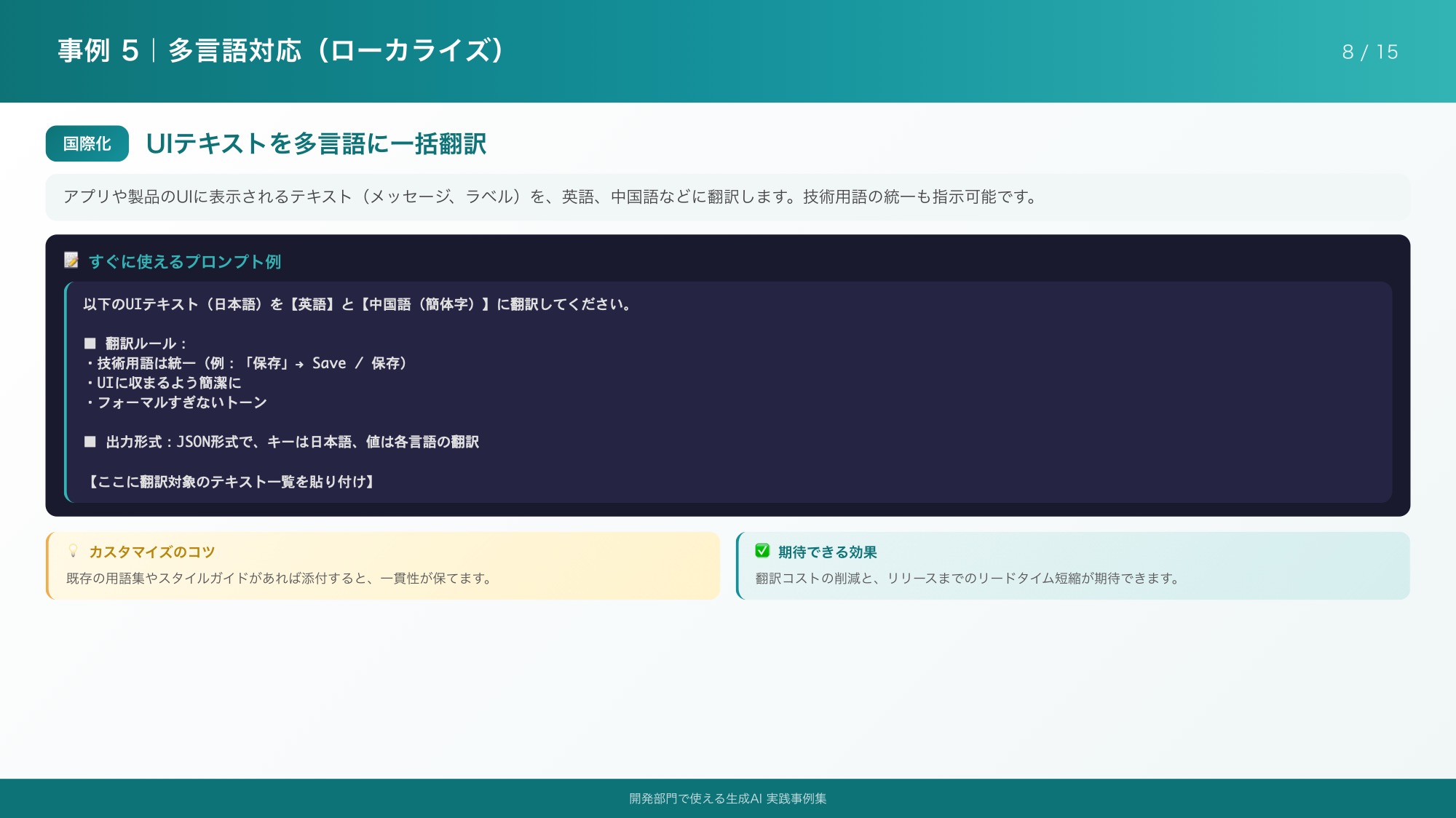The width and height of the screenshot is (1456, 818).
Task: Click the line 出力形式：JSON形式で
Action: pos(282,442)
